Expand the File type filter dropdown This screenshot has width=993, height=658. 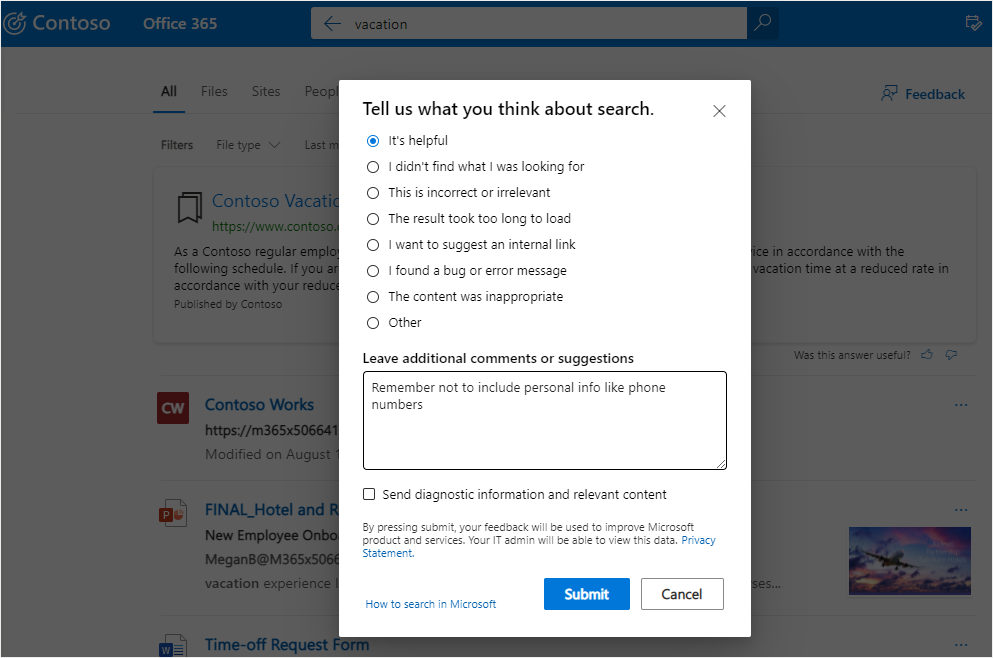pos(248,145)
